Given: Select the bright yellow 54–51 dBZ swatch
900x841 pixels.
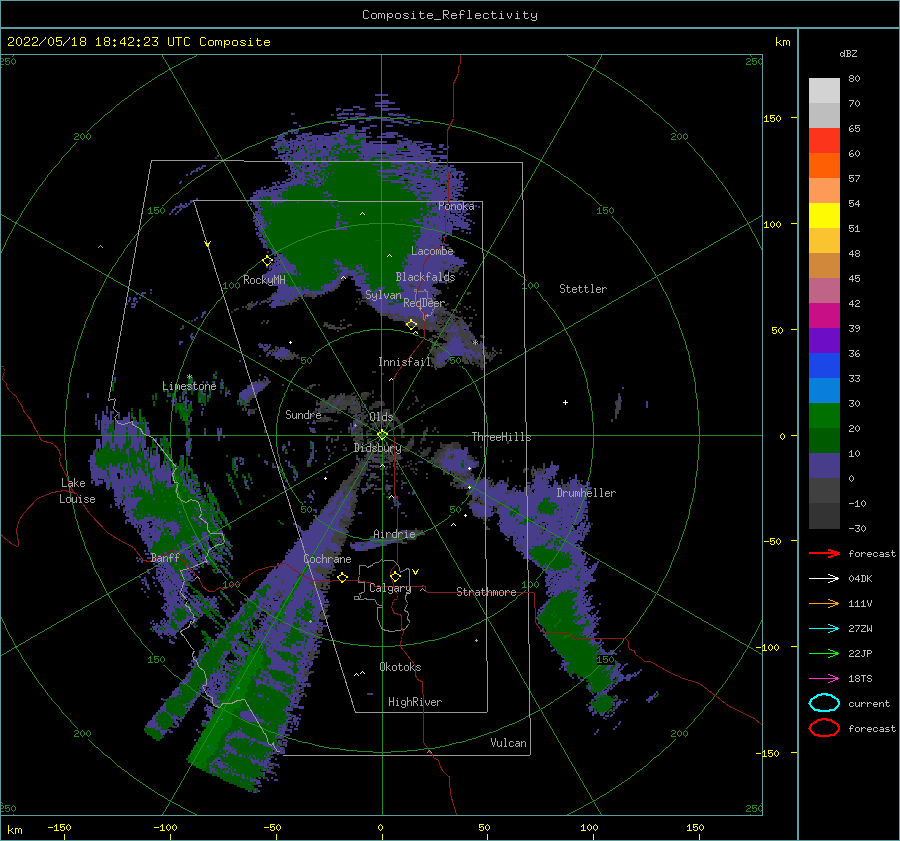Looking at the screenshot, I should (x=824, y=216).
